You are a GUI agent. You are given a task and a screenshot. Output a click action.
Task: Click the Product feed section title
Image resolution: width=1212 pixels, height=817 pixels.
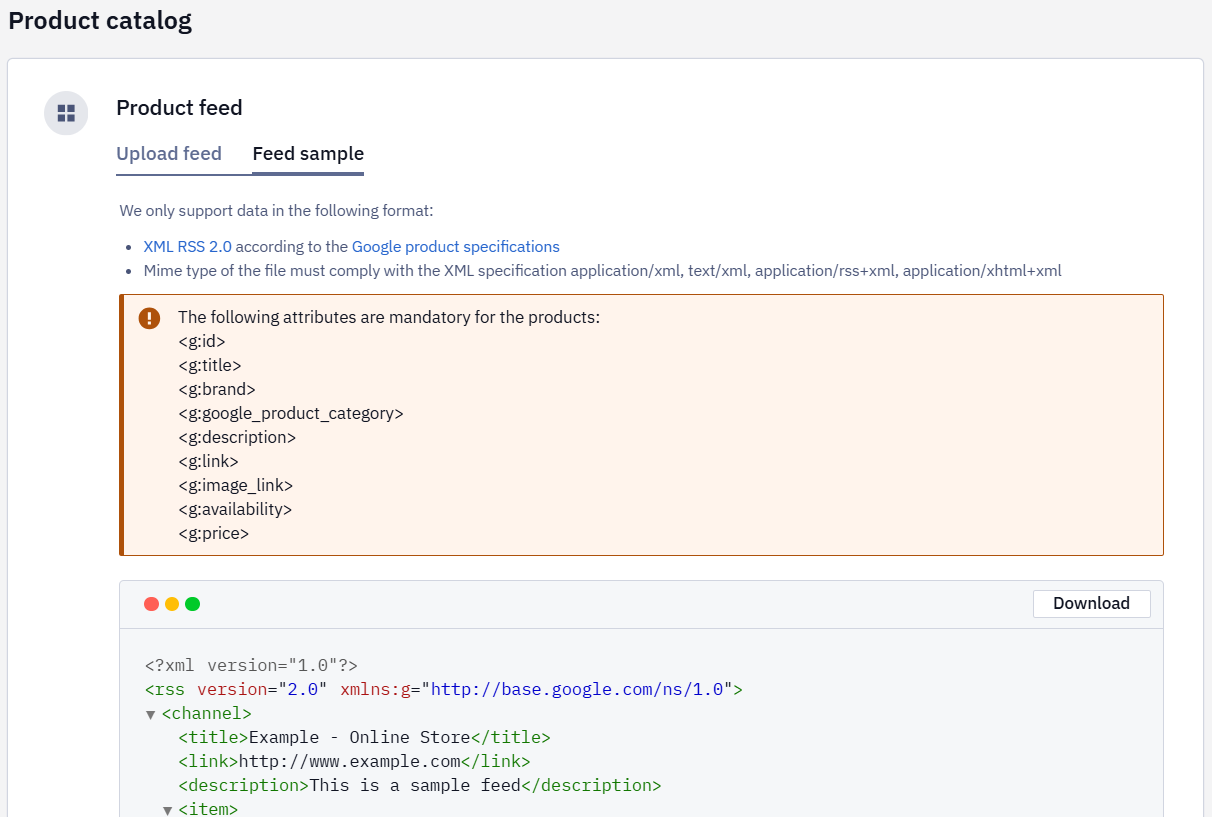tap(179, 108)
